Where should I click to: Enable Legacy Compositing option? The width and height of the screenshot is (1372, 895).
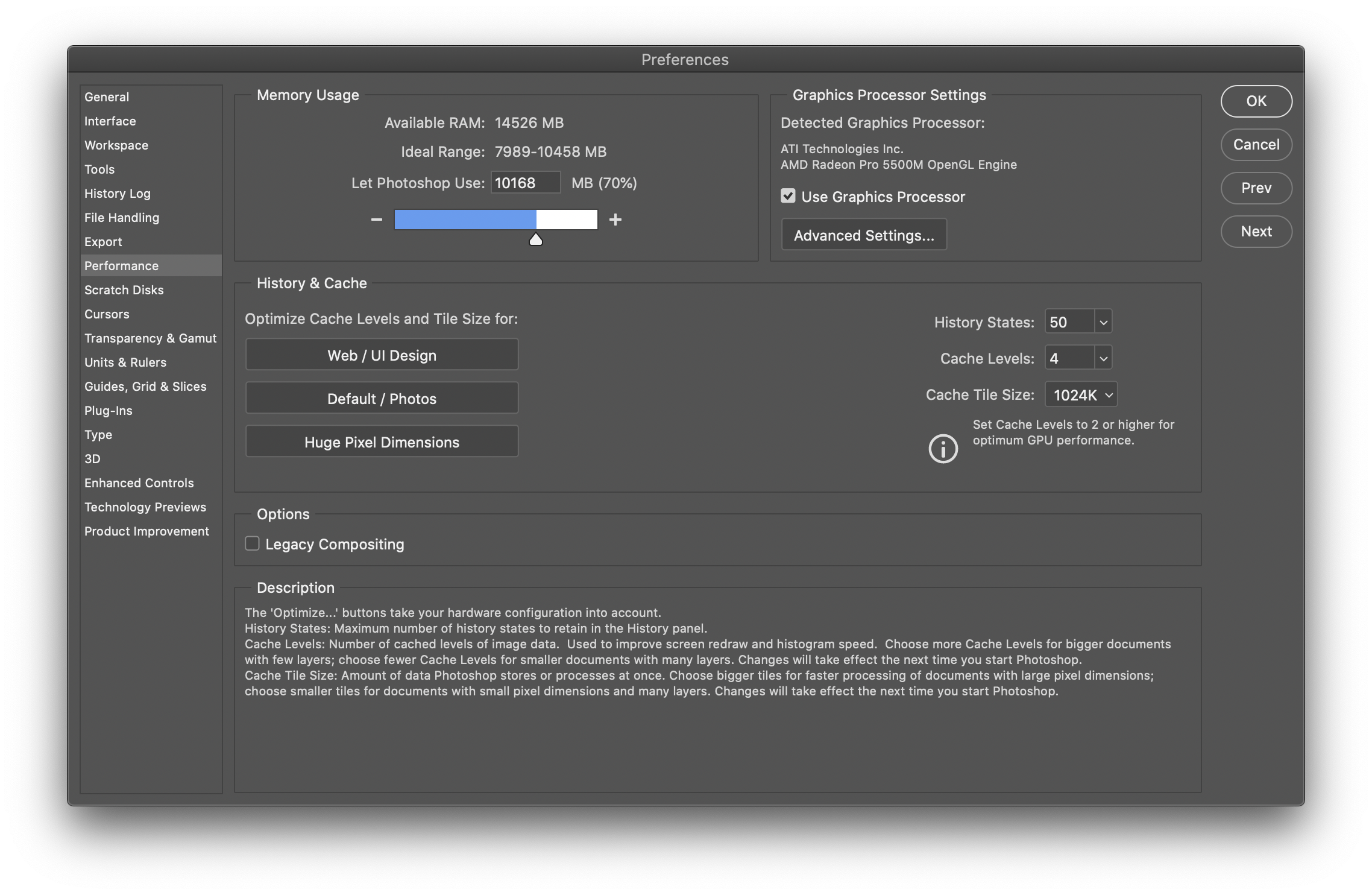point(252,544)
